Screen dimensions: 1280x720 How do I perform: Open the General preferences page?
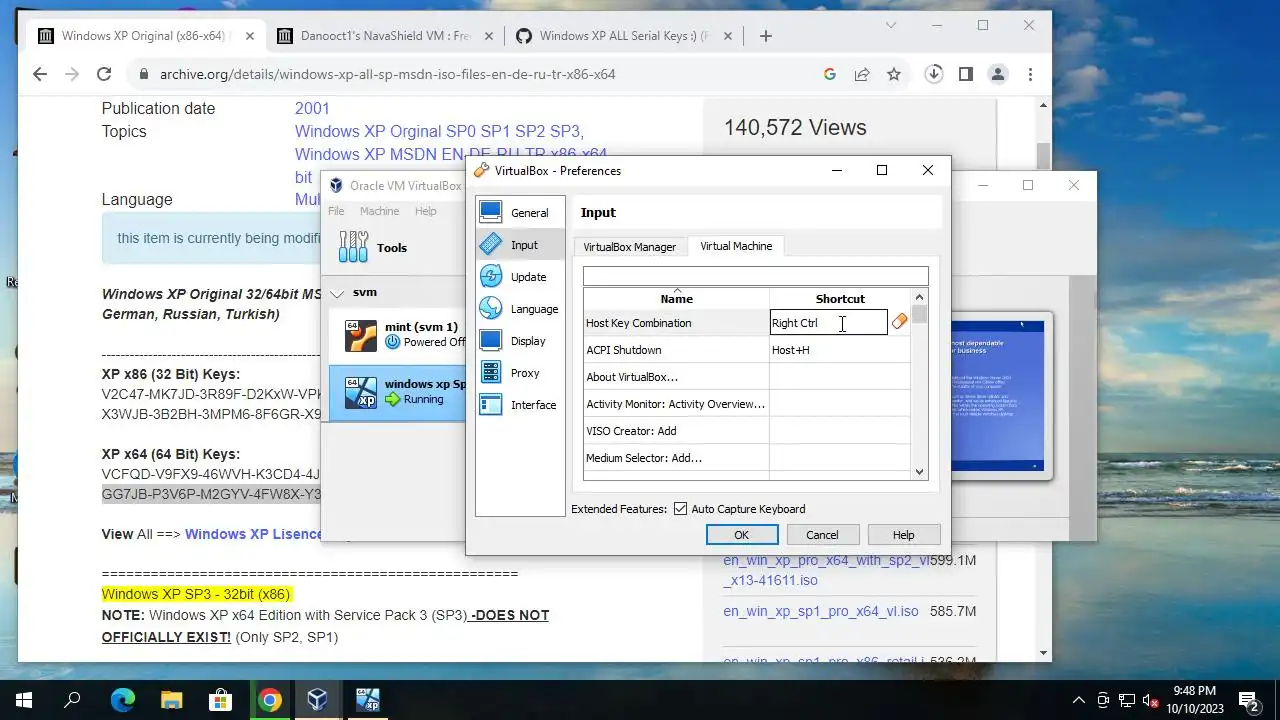point(520,213)
